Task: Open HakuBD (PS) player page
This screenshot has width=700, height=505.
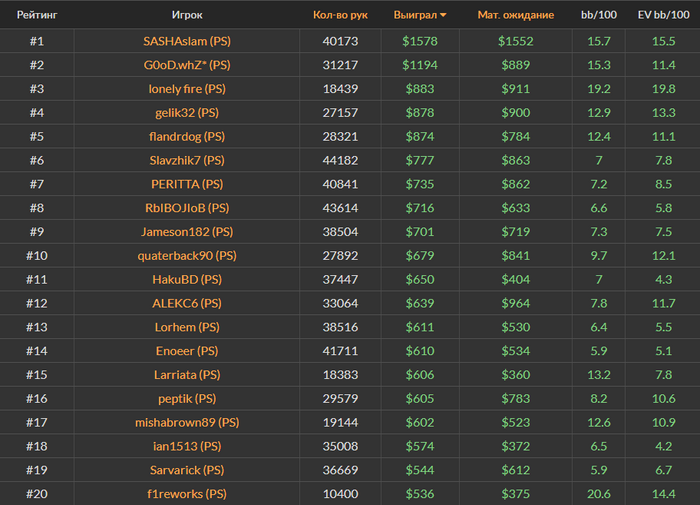Action: click(x=187, y=279)
